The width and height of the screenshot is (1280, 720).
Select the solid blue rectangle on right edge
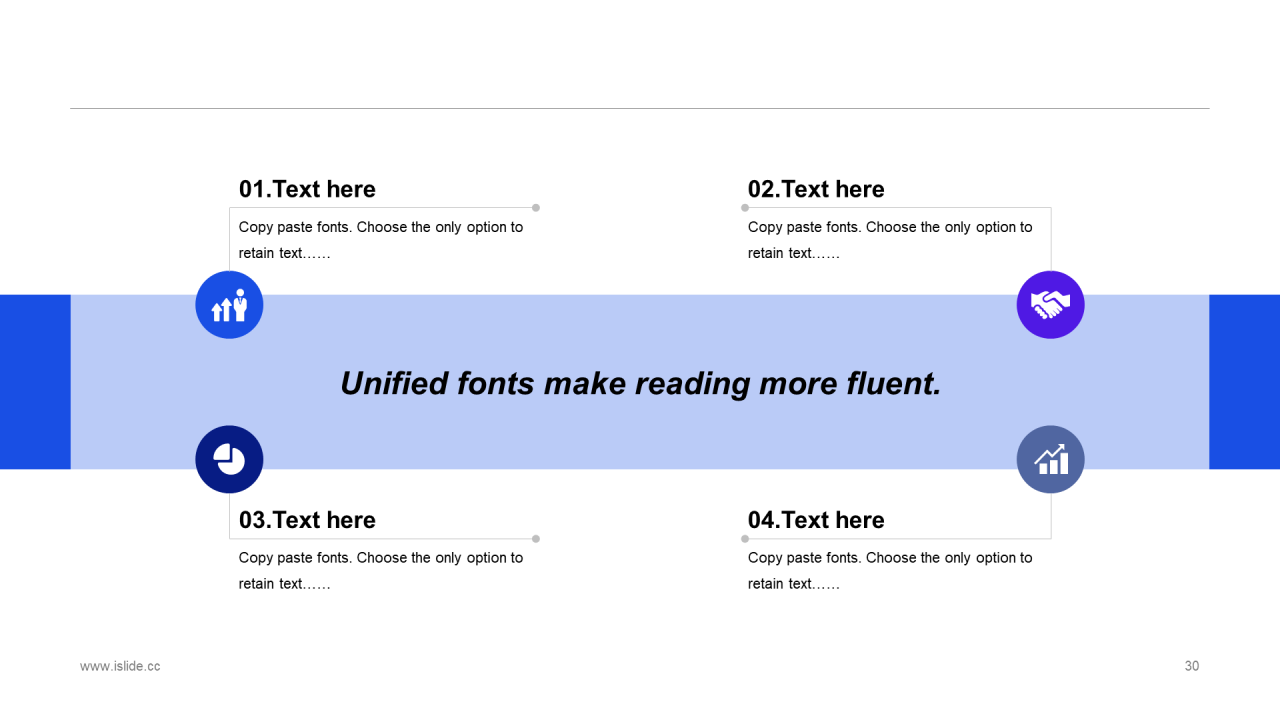(1244, 382)
